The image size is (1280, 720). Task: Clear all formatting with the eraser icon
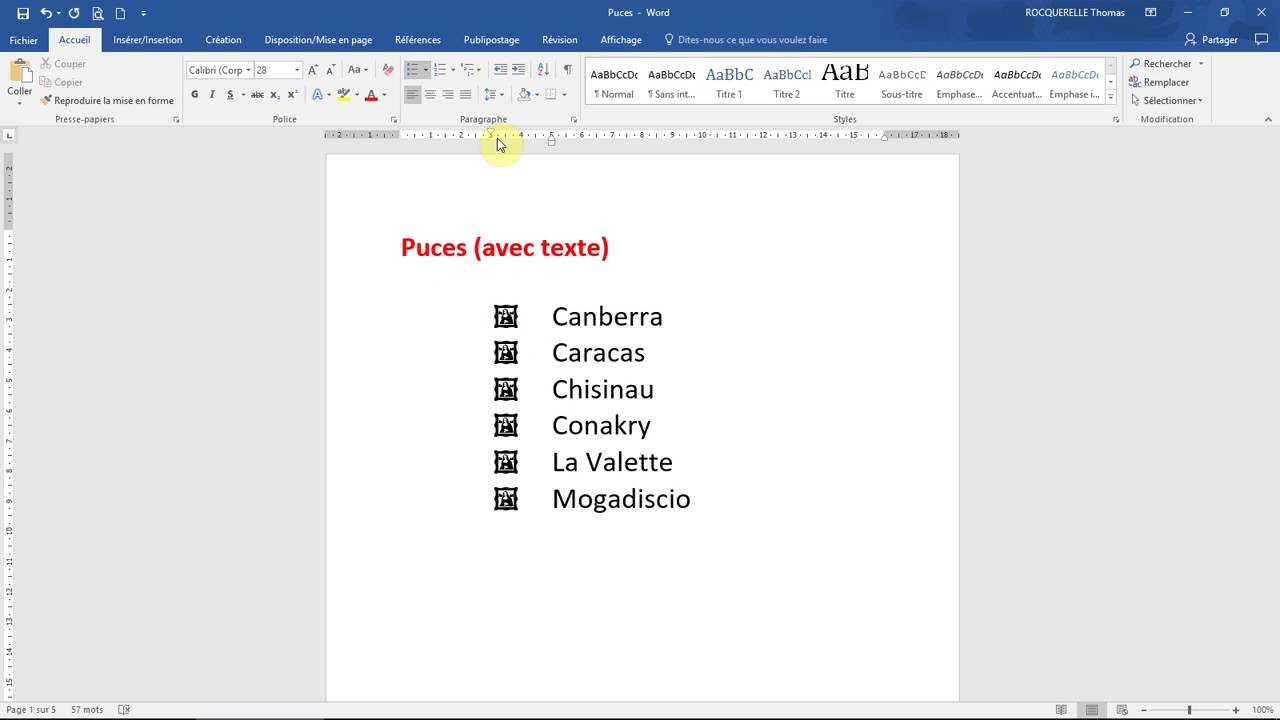point(388,70)
